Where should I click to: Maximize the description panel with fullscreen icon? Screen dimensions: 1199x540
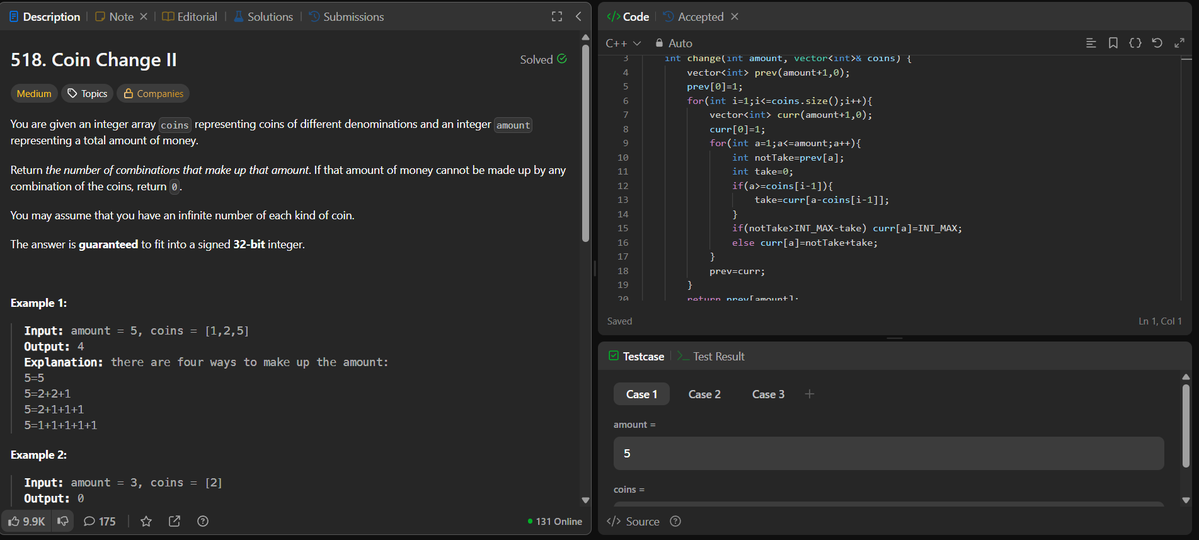tap(557, 16)
